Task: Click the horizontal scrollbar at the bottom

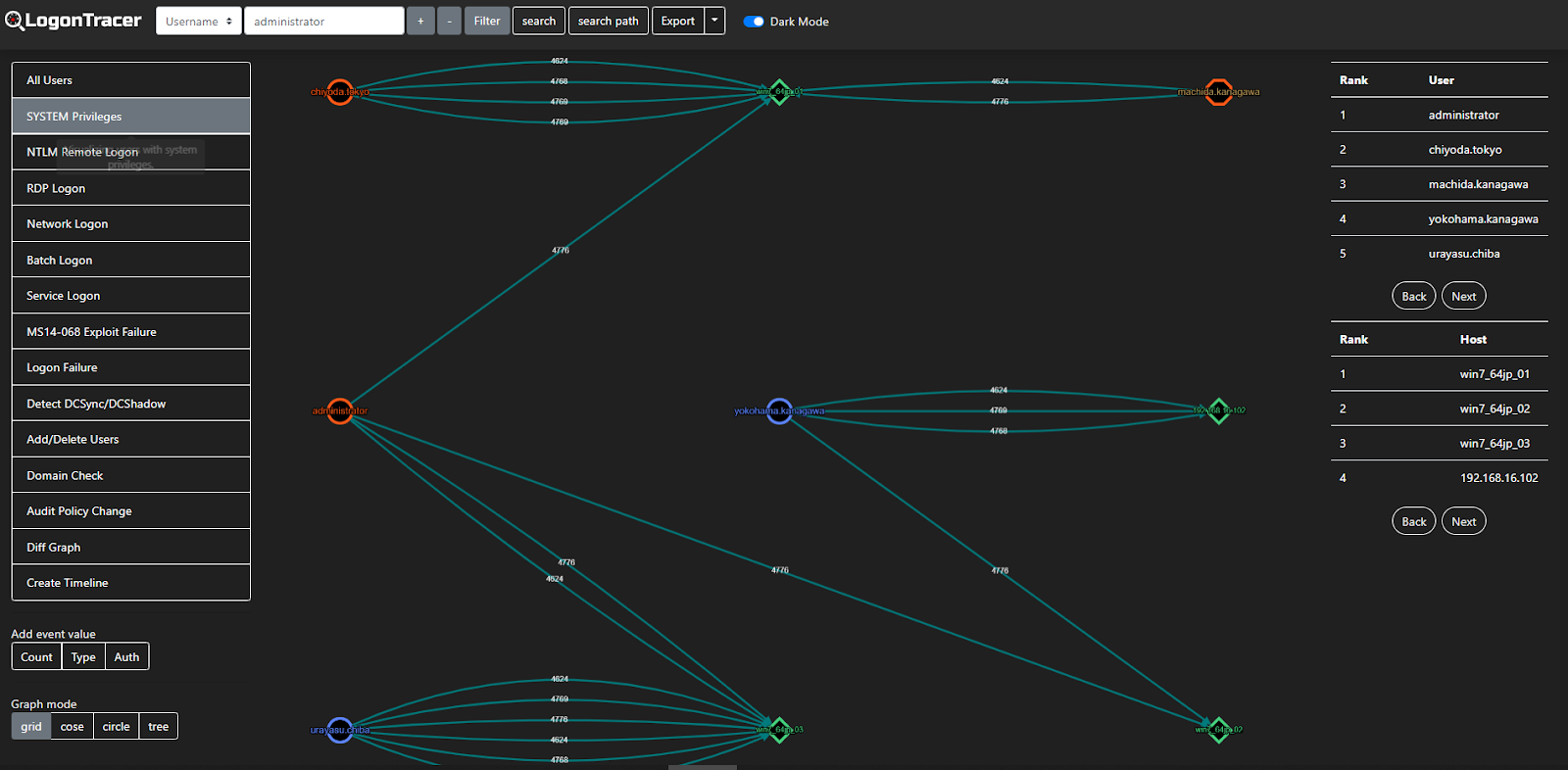Action: [703, 767]
